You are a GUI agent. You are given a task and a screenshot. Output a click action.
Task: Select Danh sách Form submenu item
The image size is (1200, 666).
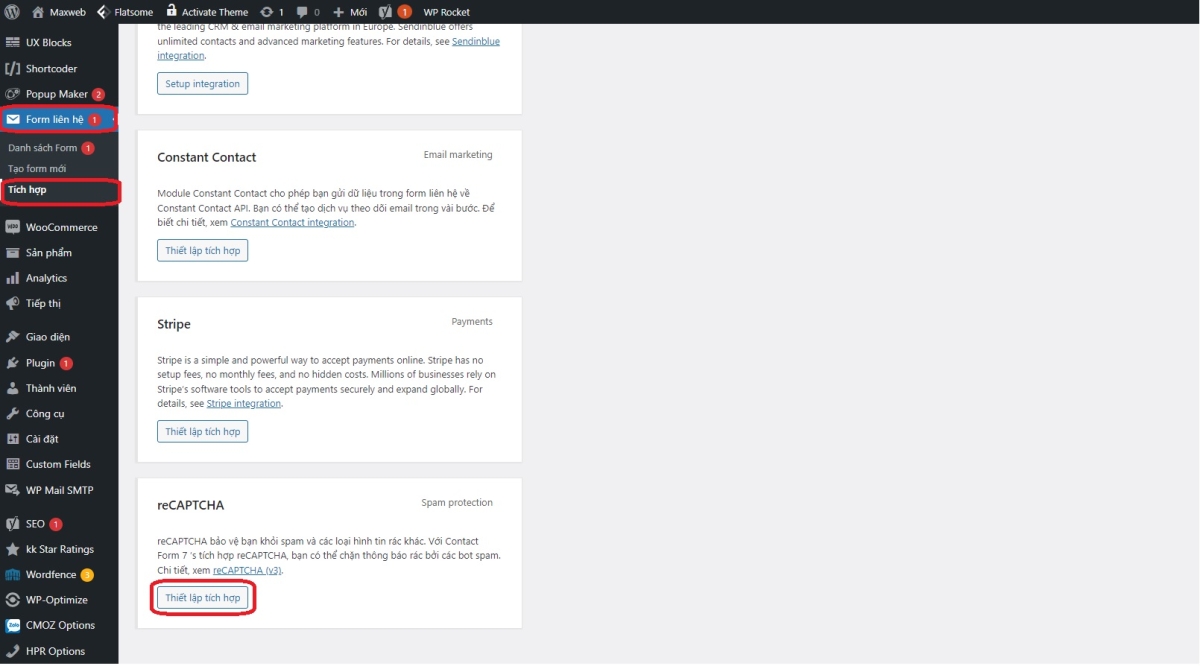click(42, 148)
